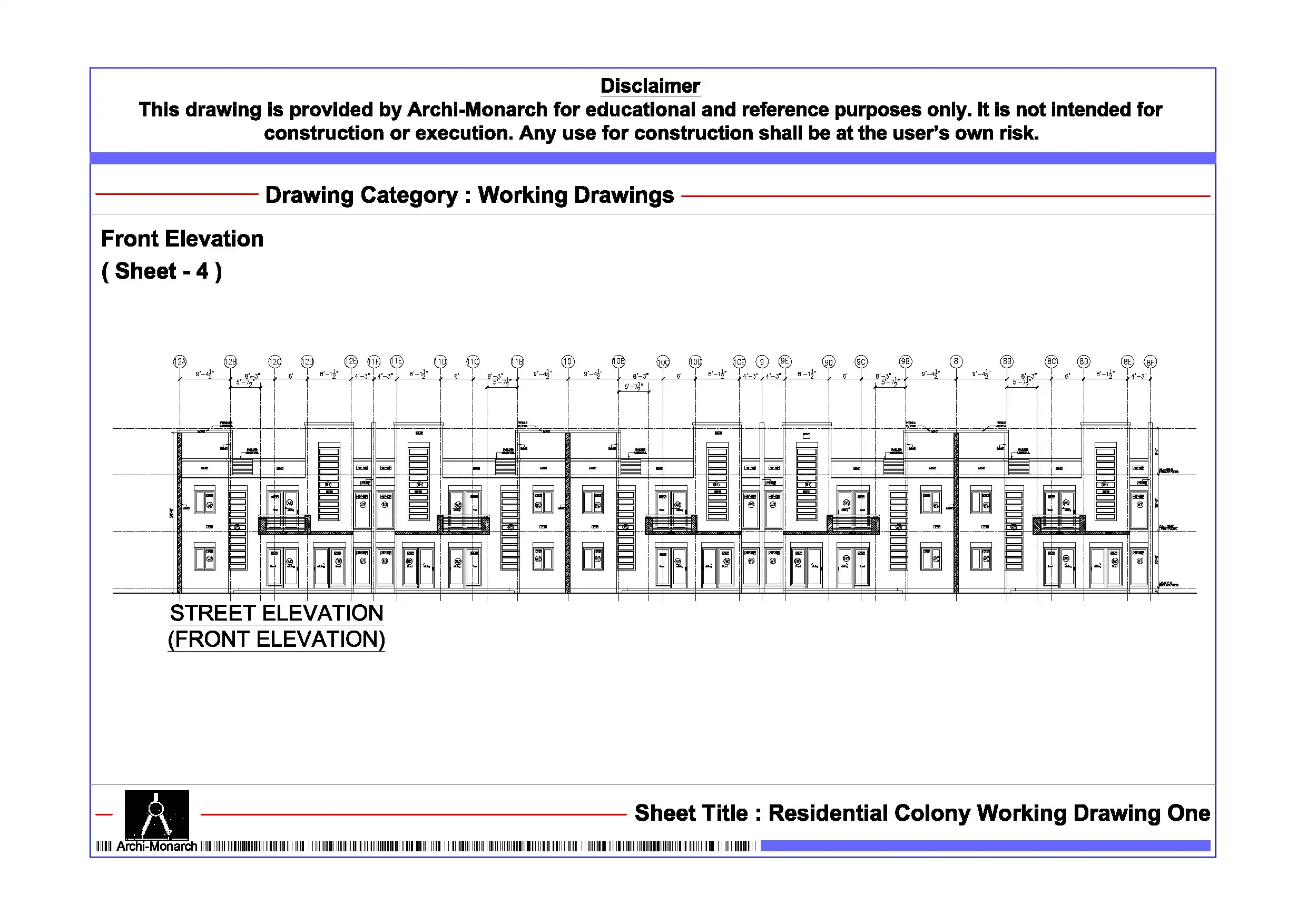Image resolution: width=1307 pixels, height=924 pixels.
Task: Click the grid bubble labeled 12A
Action: click(x=180, y=361)
